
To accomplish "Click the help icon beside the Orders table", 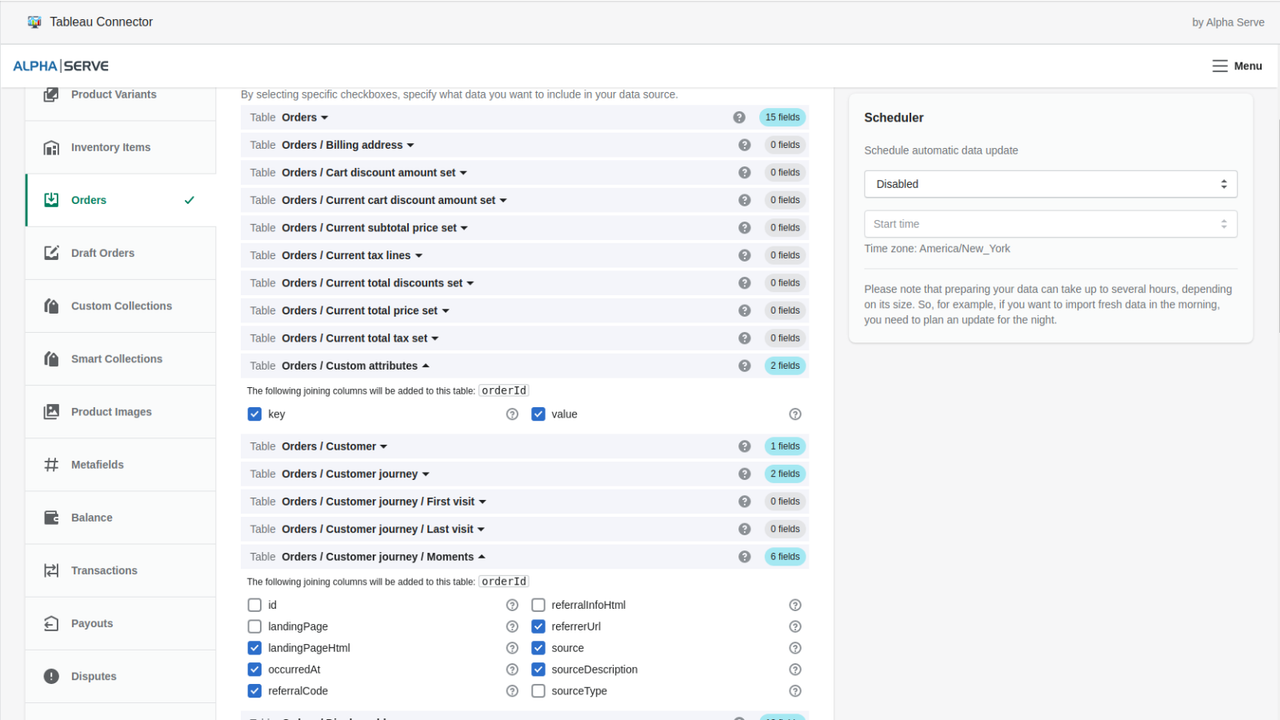I will click(739, 117).
